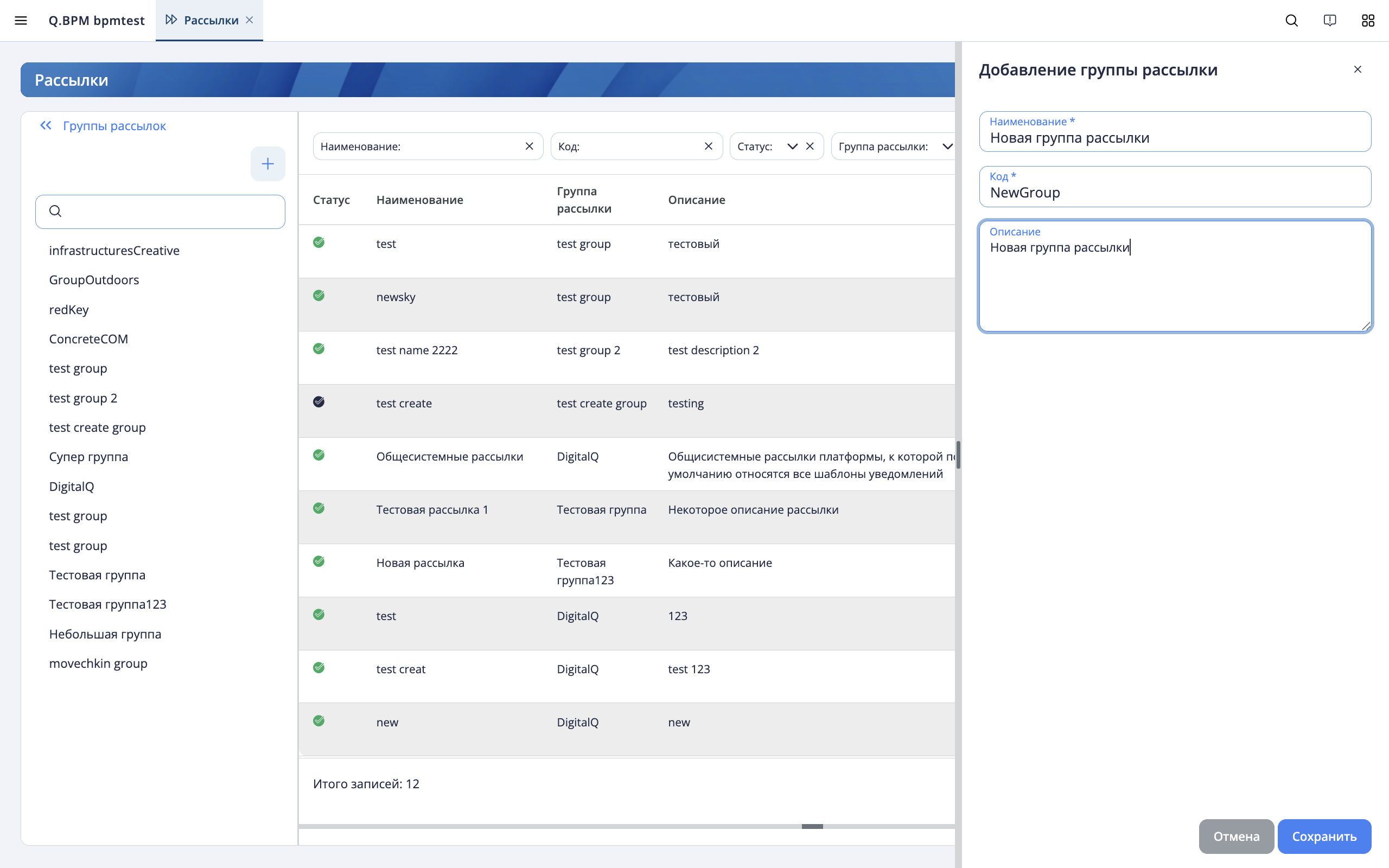Viewport: 1389px width, 868px height.
Task: Close the Рассылки tab
Action: (250, 20)
